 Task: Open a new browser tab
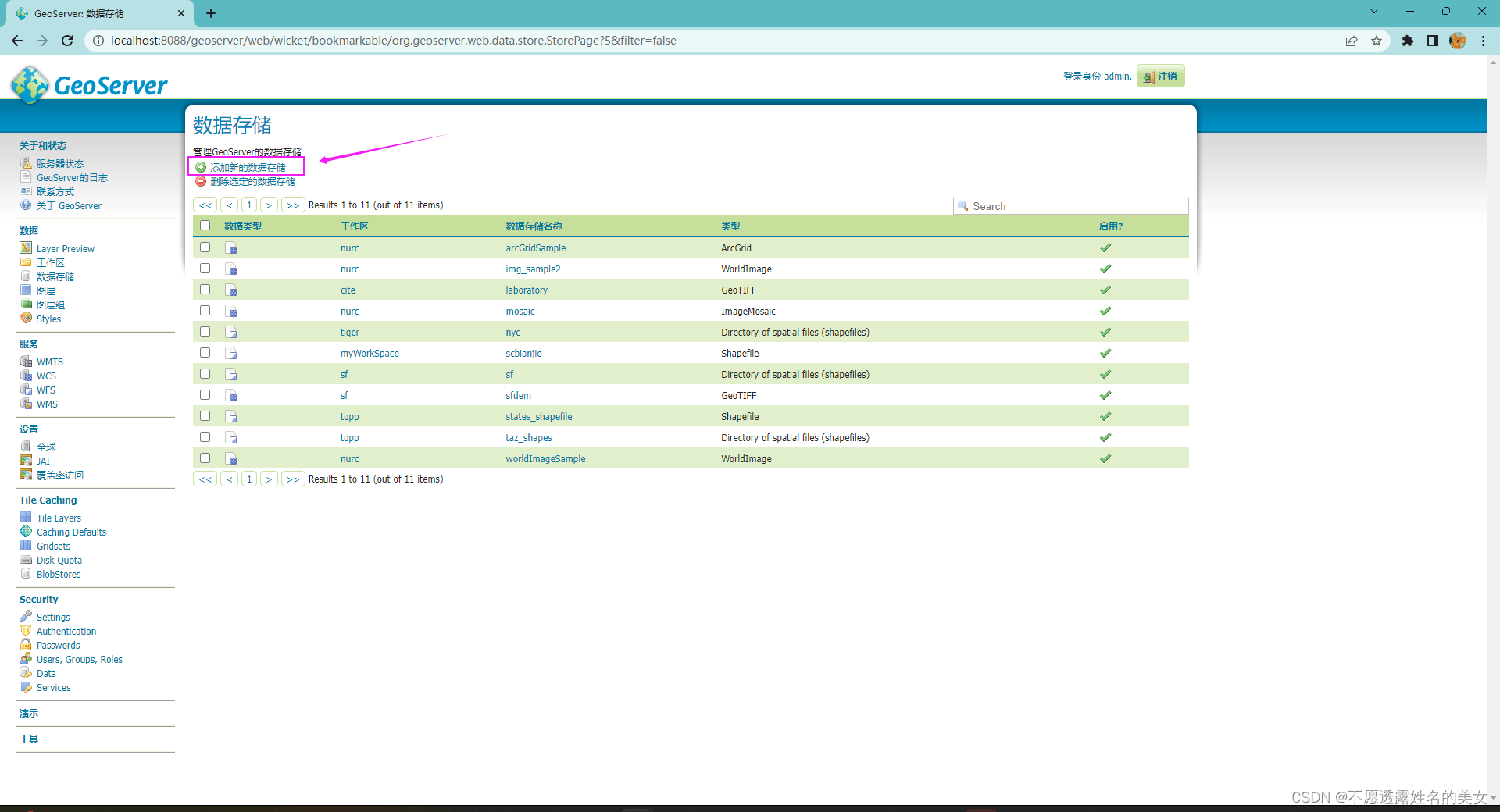pyautogui.click(x=211, y=13)
